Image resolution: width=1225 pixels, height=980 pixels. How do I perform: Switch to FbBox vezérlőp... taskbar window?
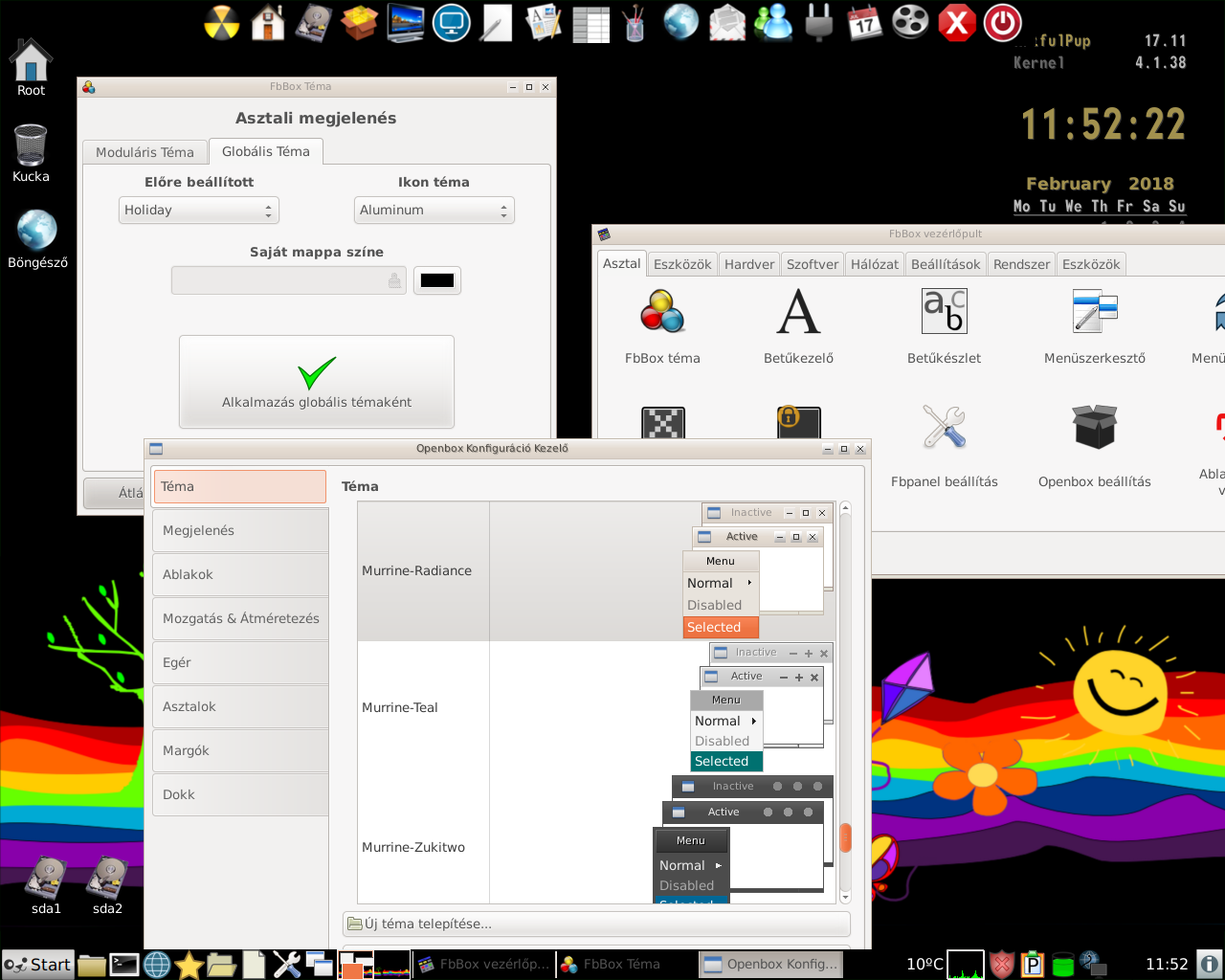(484, 965)
